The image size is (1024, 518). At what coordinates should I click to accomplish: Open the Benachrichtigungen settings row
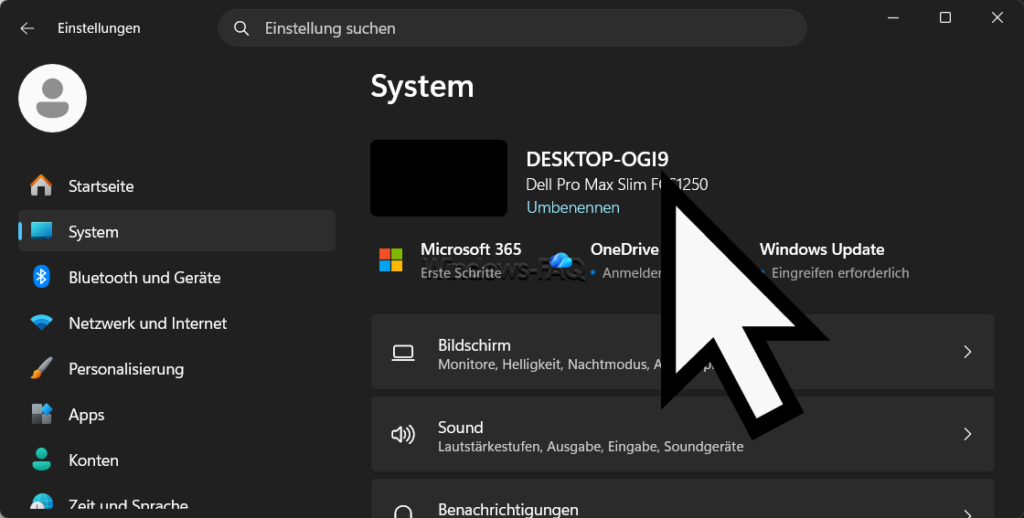point(682,498)
